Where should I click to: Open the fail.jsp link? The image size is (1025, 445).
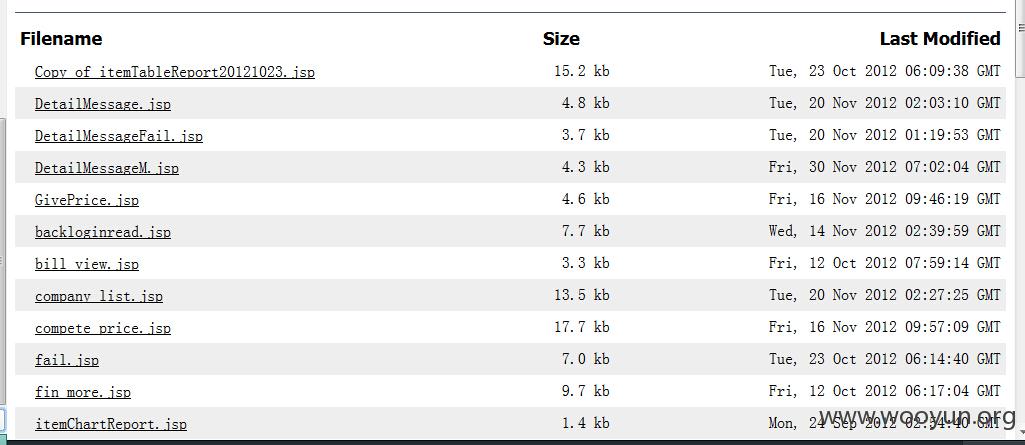pos(67,360)
